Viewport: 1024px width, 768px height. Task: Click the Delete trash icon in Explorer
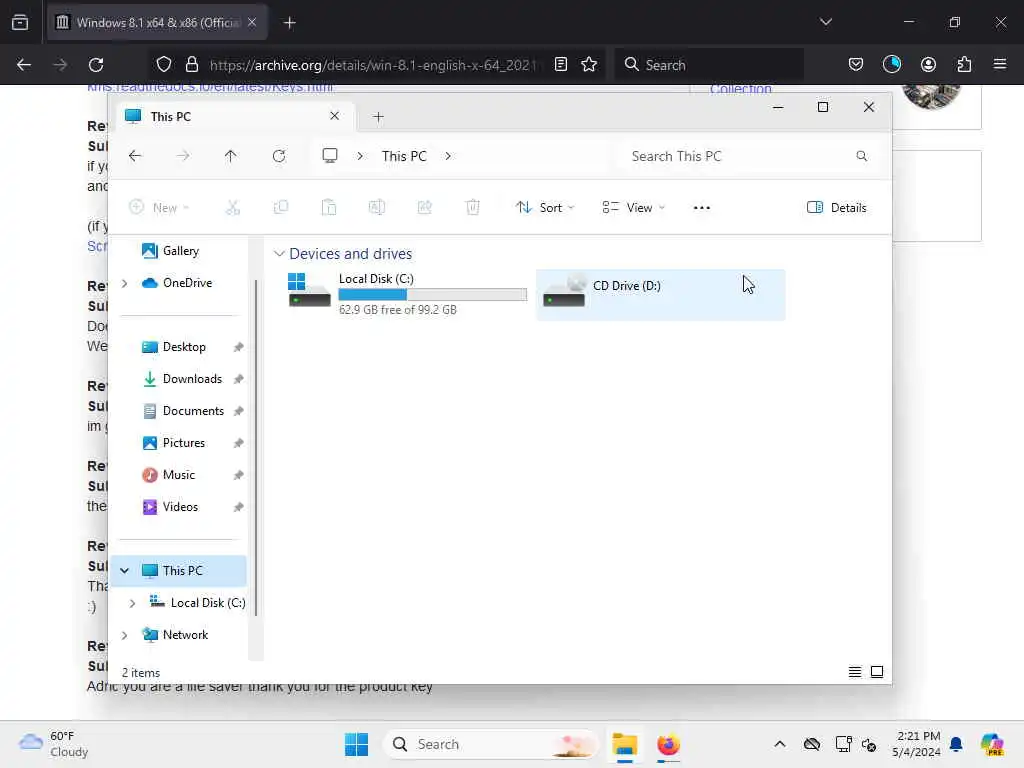coord(473,208)
